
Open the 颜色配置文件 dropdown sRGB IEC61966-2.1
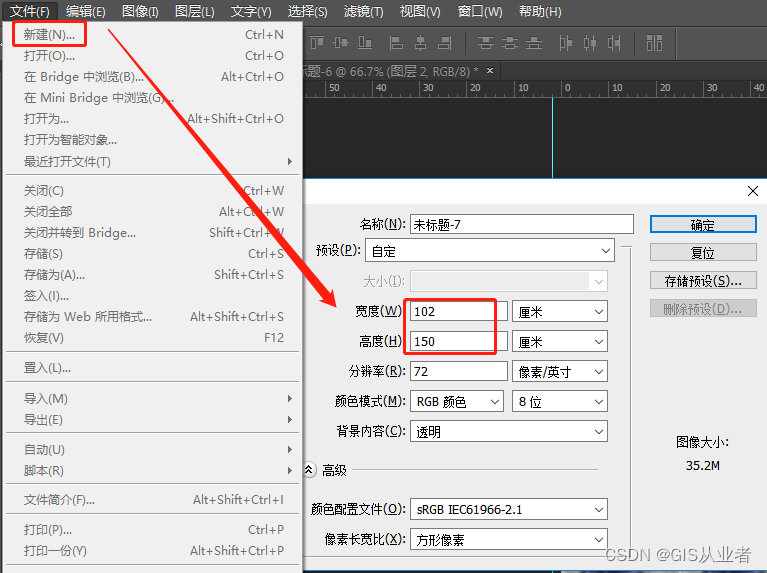pos(509,509)
